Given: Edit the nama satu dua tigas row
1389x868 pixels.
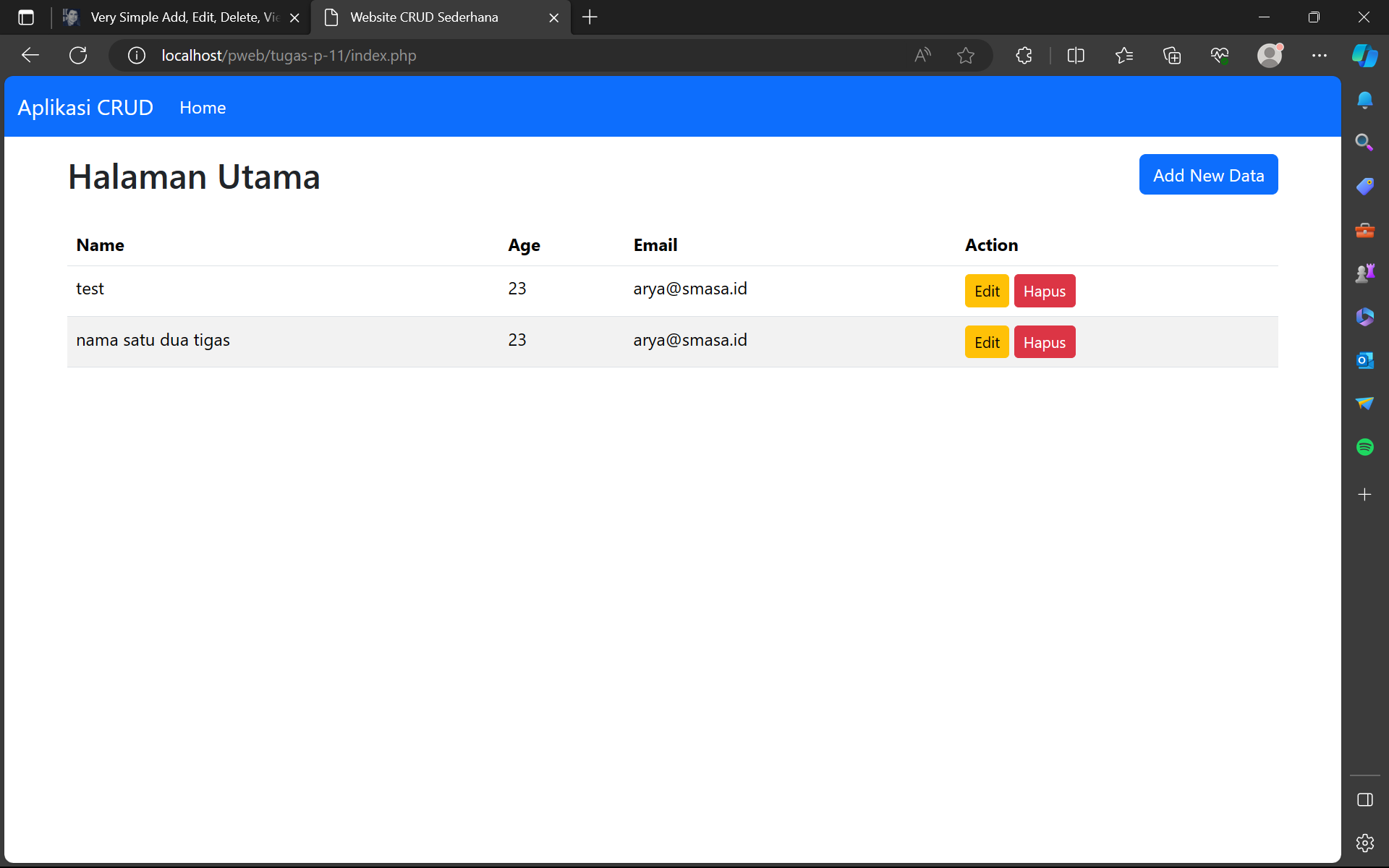Looking at the screenshot, I should (x=987, y=342).
